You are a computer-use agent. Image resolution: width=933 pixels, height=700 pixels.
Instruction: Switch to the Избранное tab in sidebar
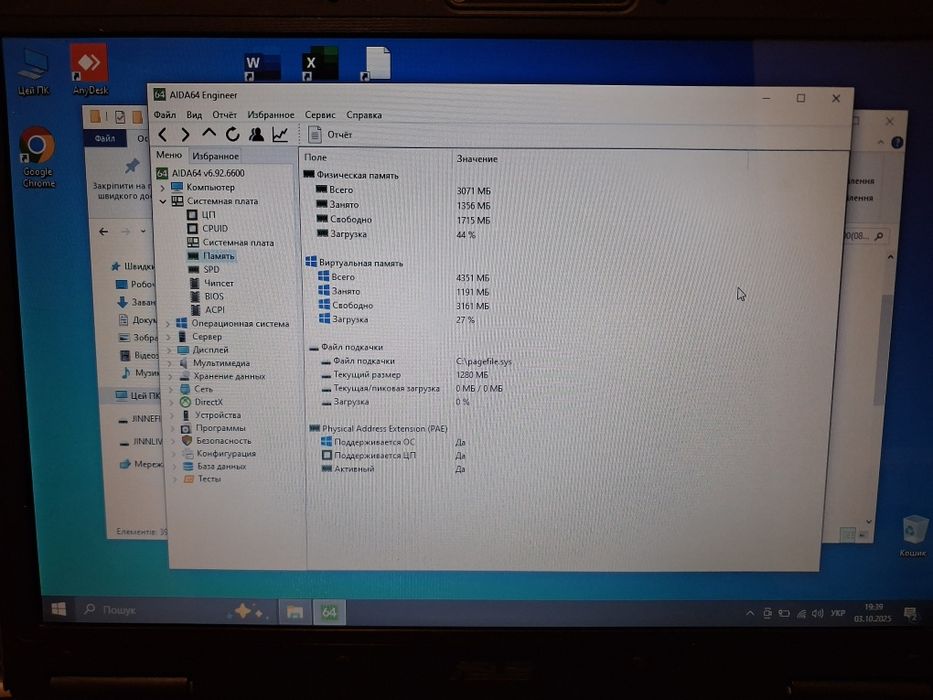coord(215,156)
